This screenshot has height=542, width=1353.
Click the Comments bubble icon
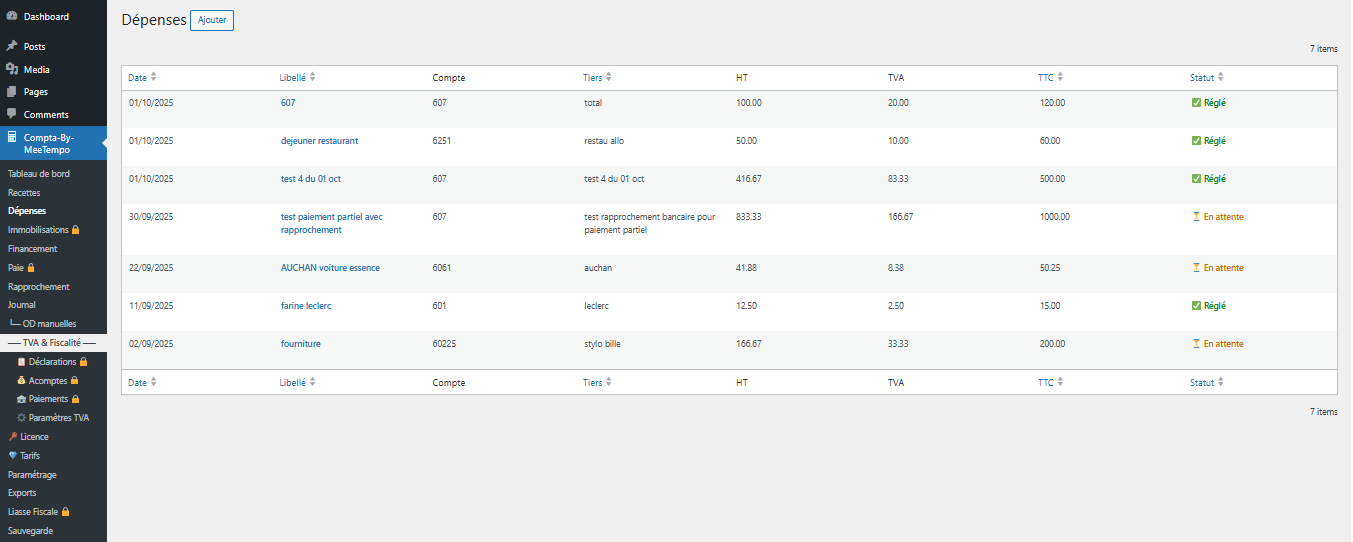click(12, 114)
